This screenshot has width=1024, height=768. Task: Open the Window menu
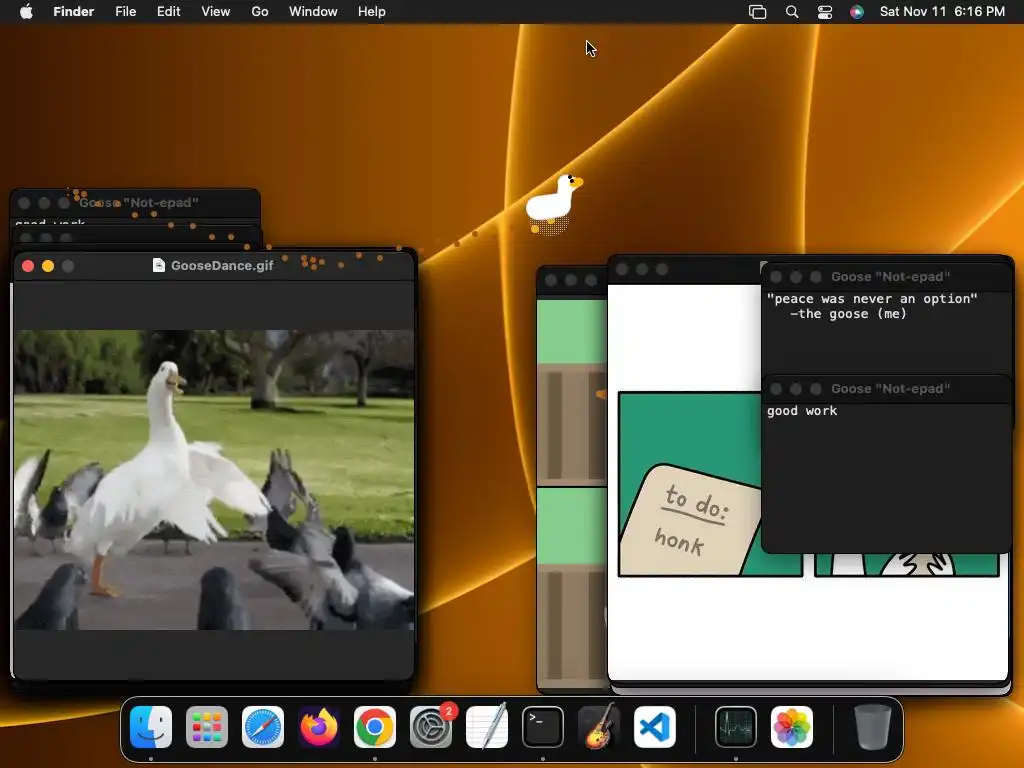pyautogui.click(x=313, y=11)
